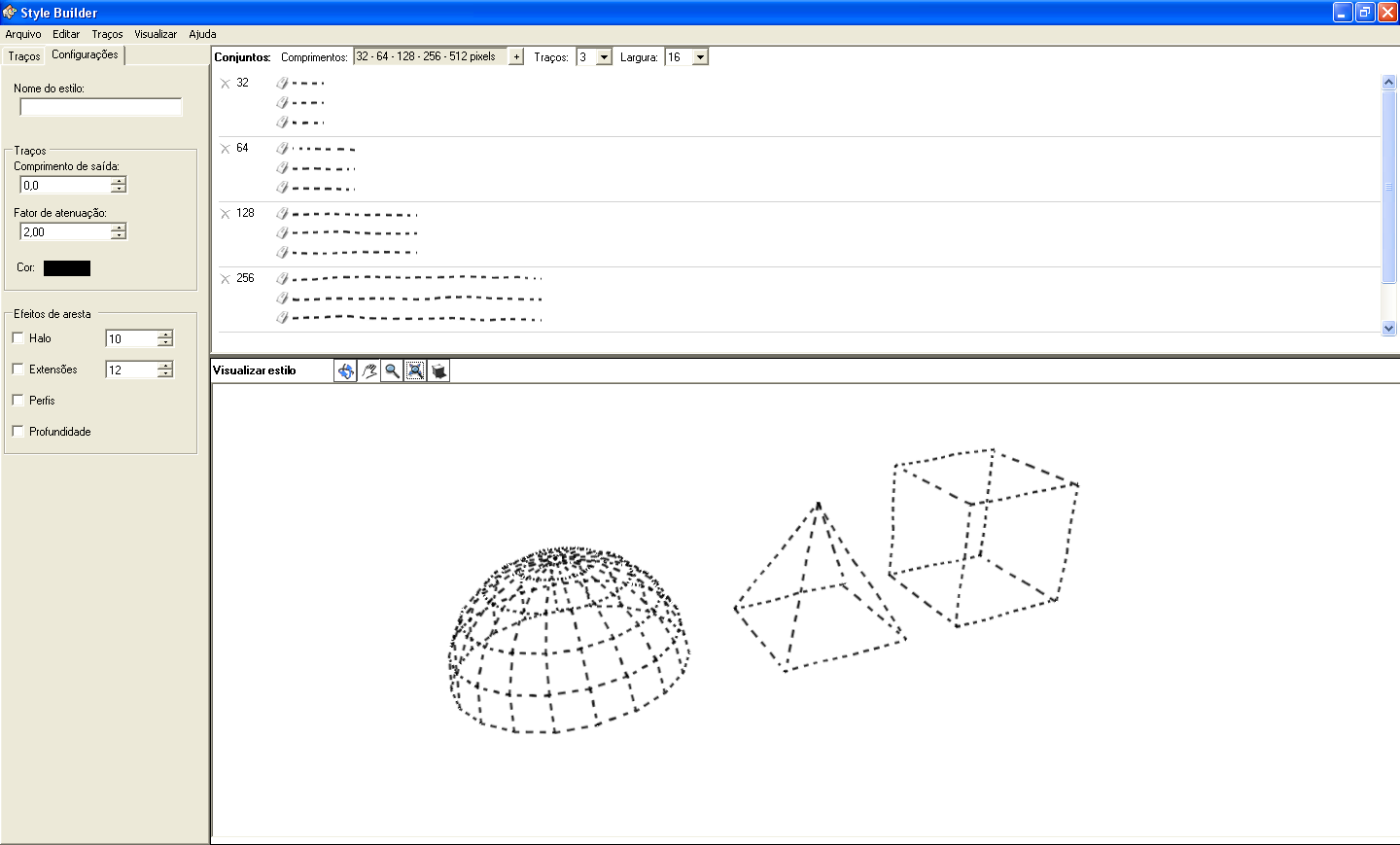Decrease the Halo value with down arrow
This screenshot has height=845, width=1400.
click(x=165, y=342)
